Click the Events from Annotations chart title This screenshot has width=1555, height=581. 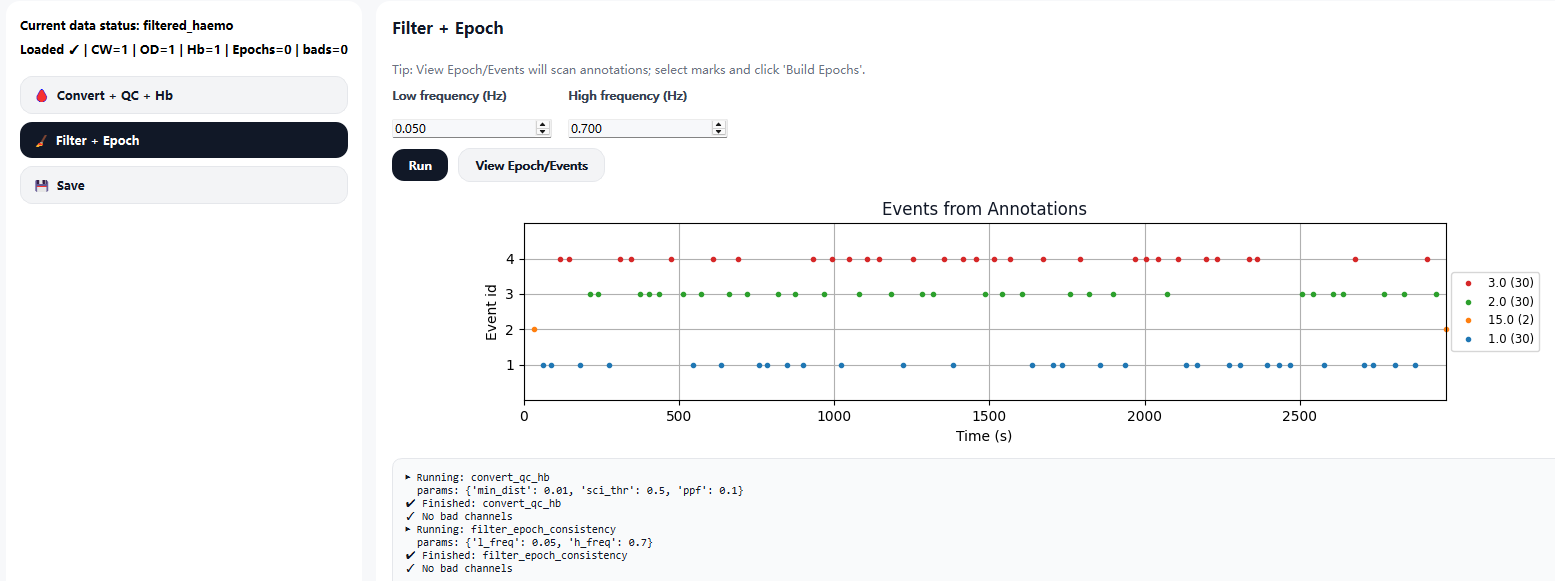pyautogui.click(x=984, y=209)
